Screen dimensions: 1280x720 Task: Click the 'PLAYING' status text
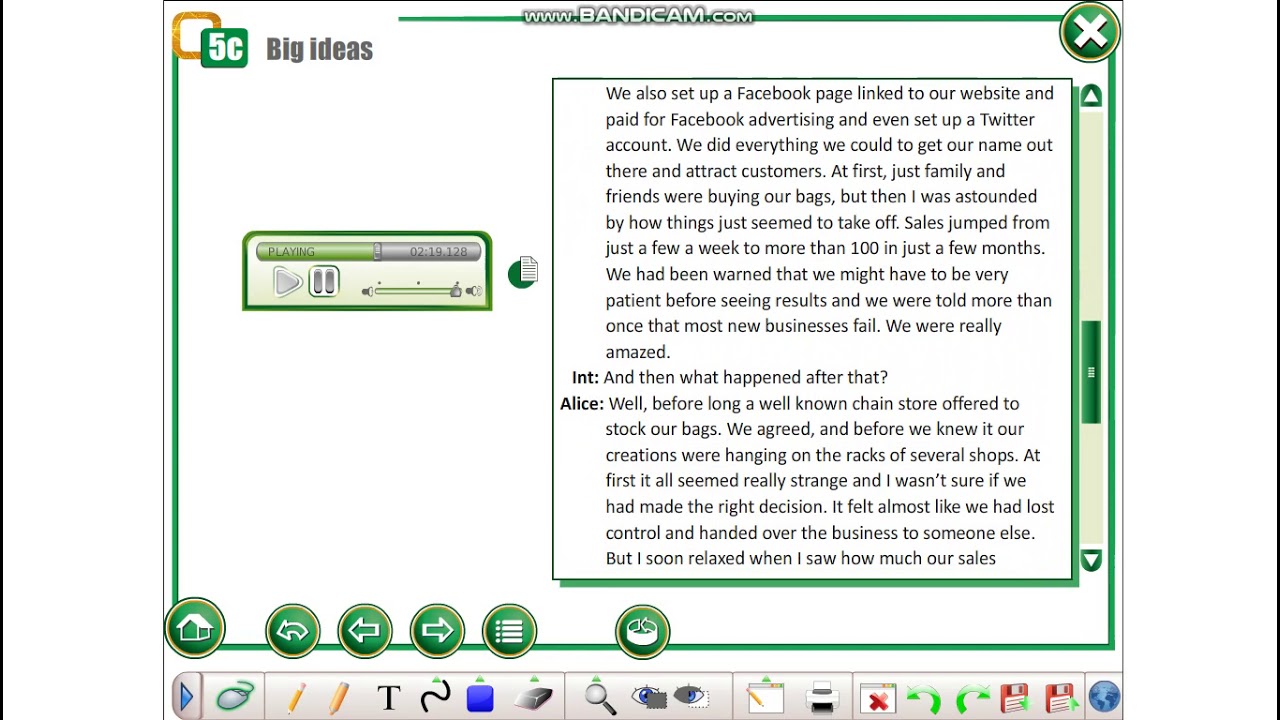[291, 252]
